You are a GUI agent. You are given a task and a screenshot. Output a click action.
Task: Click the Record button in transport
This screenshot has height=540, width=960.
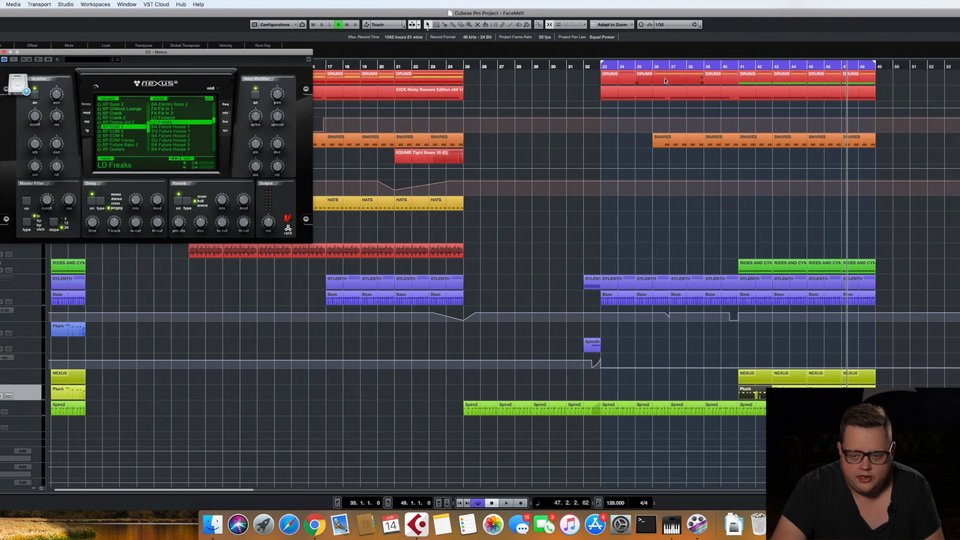[520, 503]
